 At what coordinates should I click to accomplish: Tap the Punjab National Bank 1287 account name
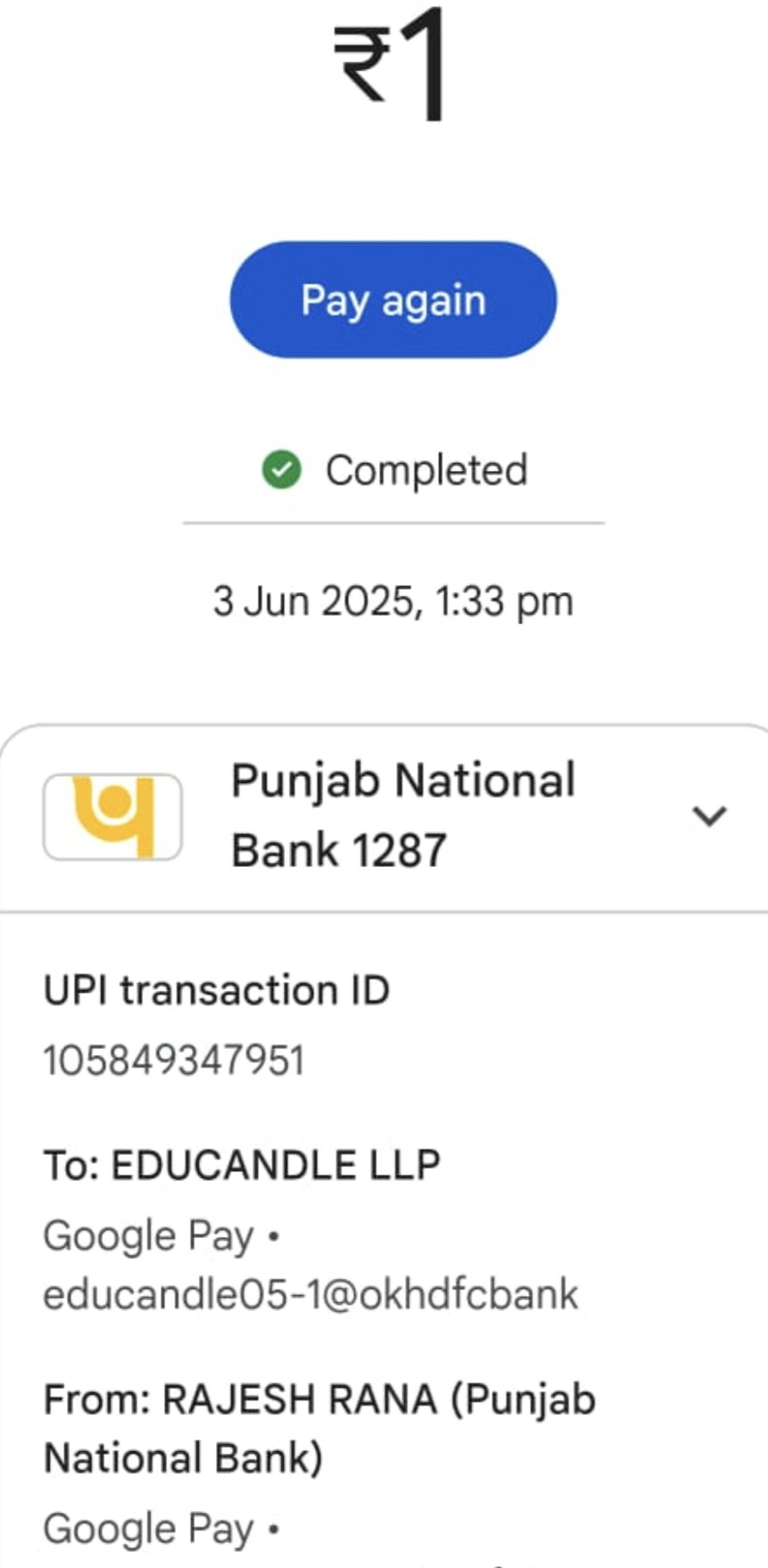coord(403,814)
